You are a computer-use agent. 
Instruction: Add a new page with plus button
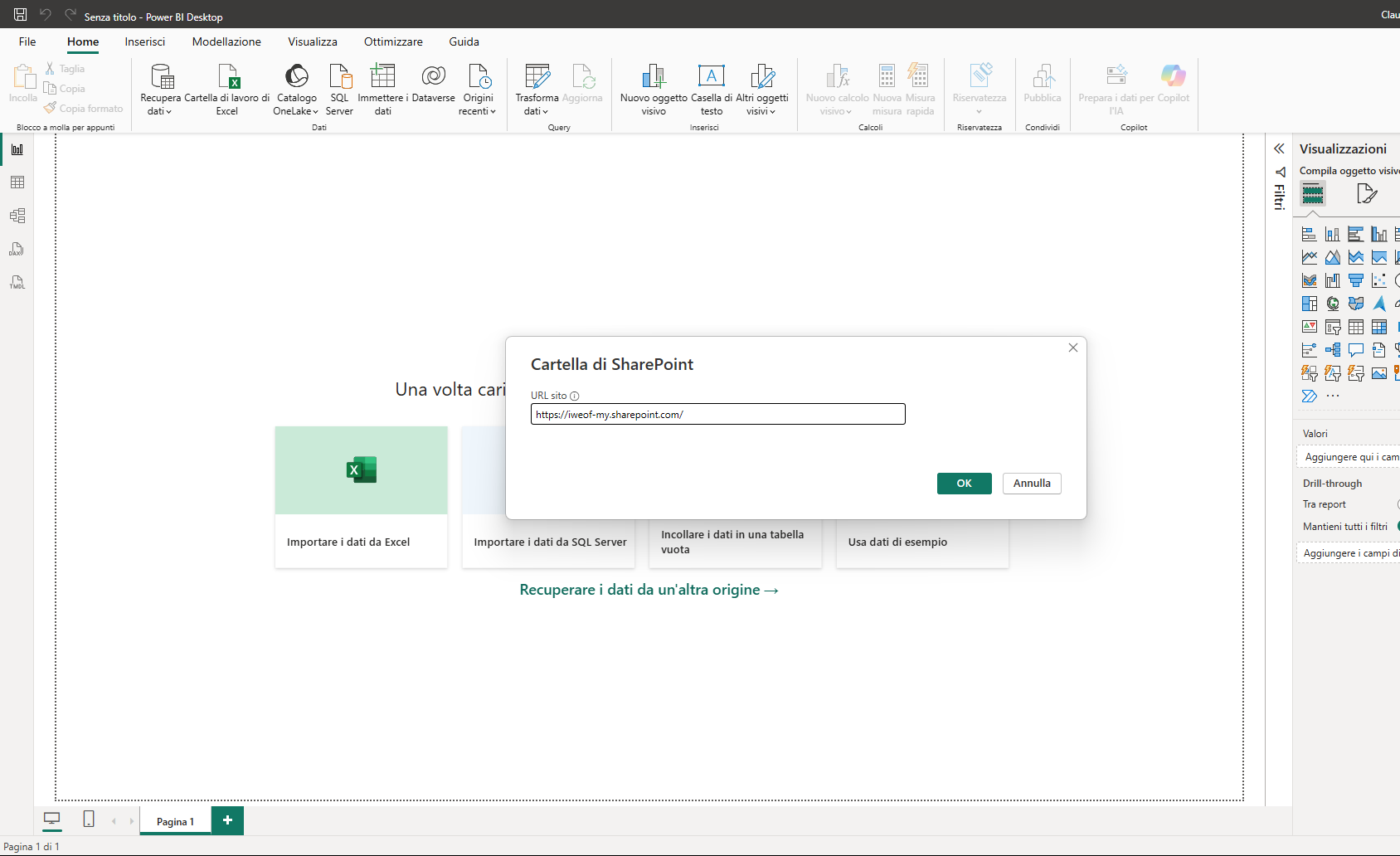click(227, 820)
